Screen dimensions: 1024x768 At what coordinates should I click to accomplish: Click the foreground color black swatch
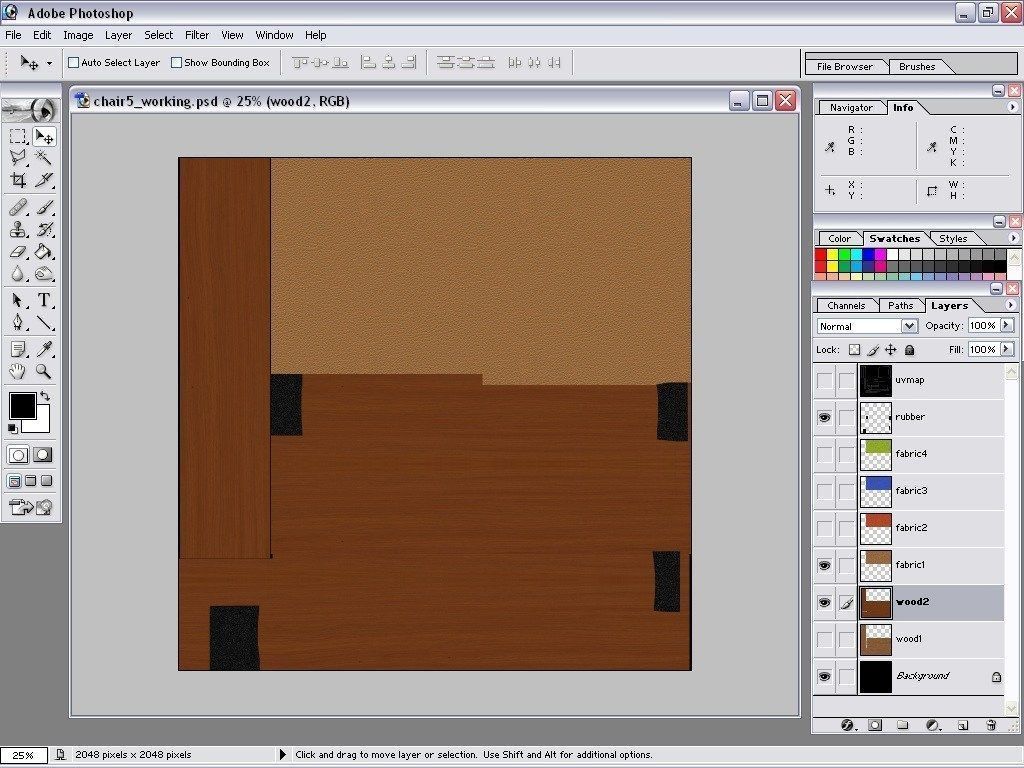[x=22, y=406]
